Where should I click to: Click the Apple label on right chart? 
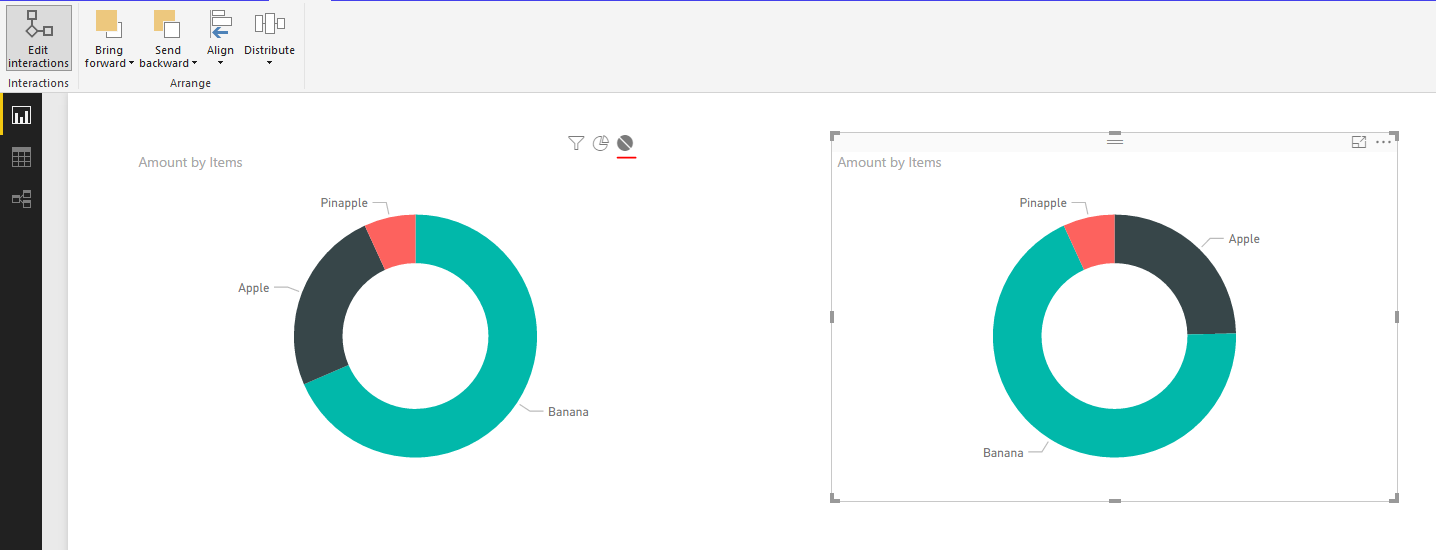(x=1244, y=238)
